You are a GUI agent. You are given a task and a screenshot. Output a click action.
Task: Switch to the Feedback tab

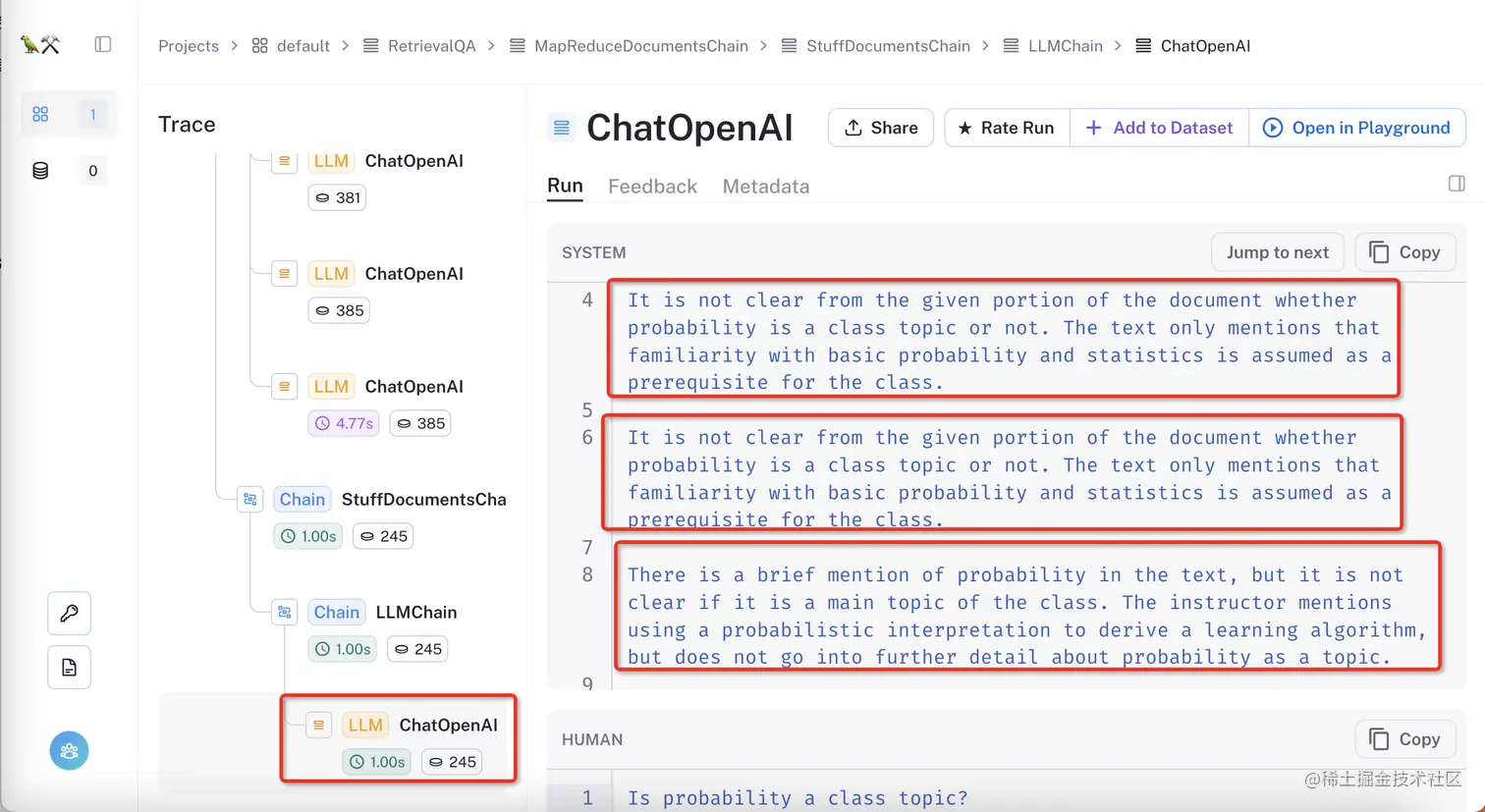point(652,187)
